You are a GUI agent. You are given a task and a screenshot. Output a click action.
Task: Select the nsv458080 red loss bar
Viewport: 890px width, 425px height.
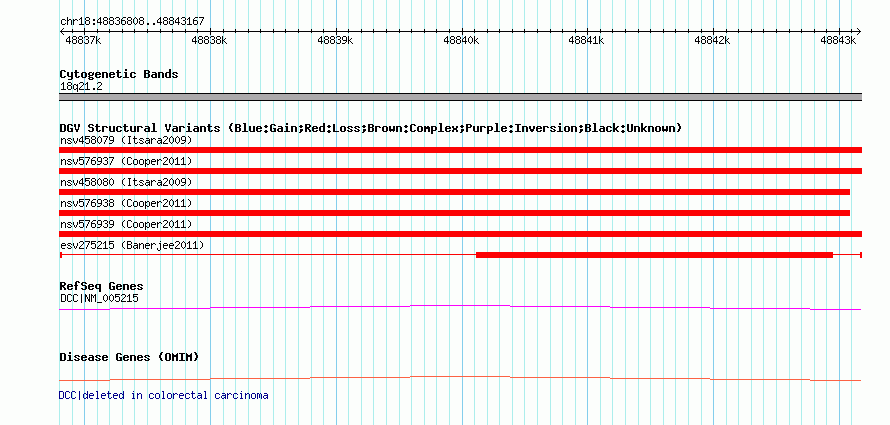tap(454, 192)
